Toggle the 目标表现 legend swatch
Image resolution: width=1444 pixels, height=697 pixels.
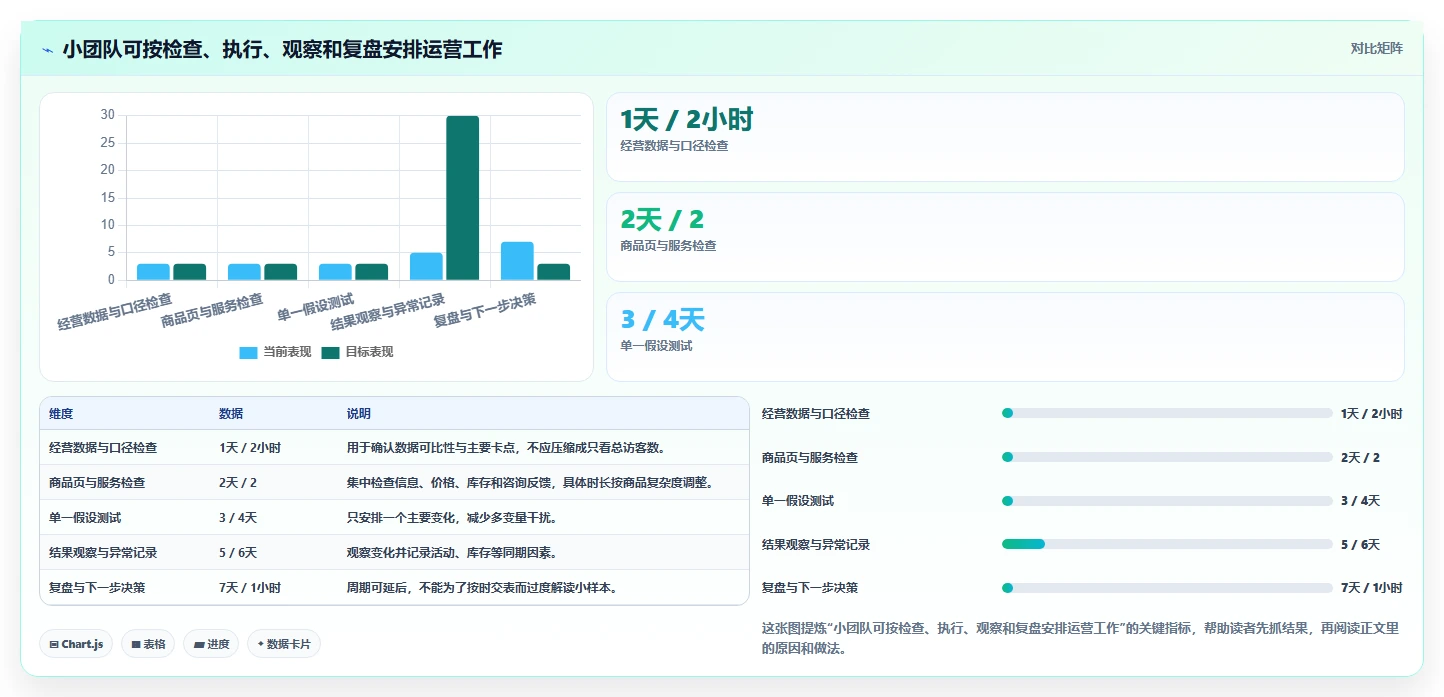point(331,352)
